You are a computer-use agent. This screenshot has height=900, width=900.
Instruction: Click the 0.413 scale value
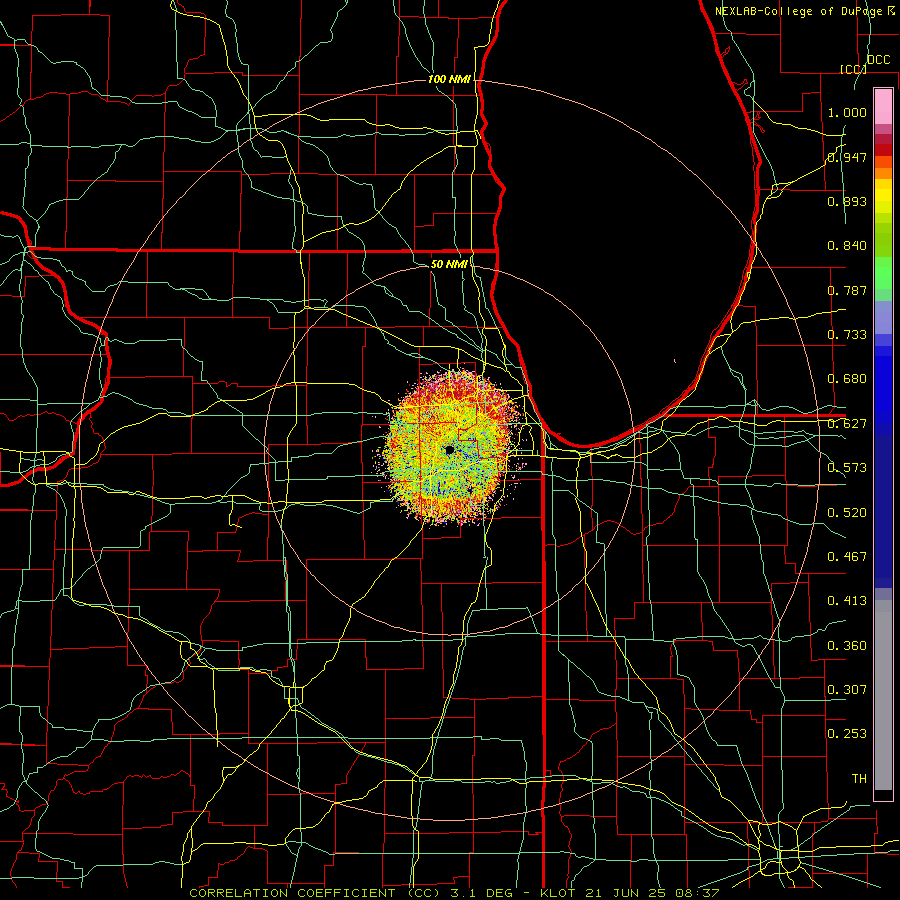pos(847,601)
